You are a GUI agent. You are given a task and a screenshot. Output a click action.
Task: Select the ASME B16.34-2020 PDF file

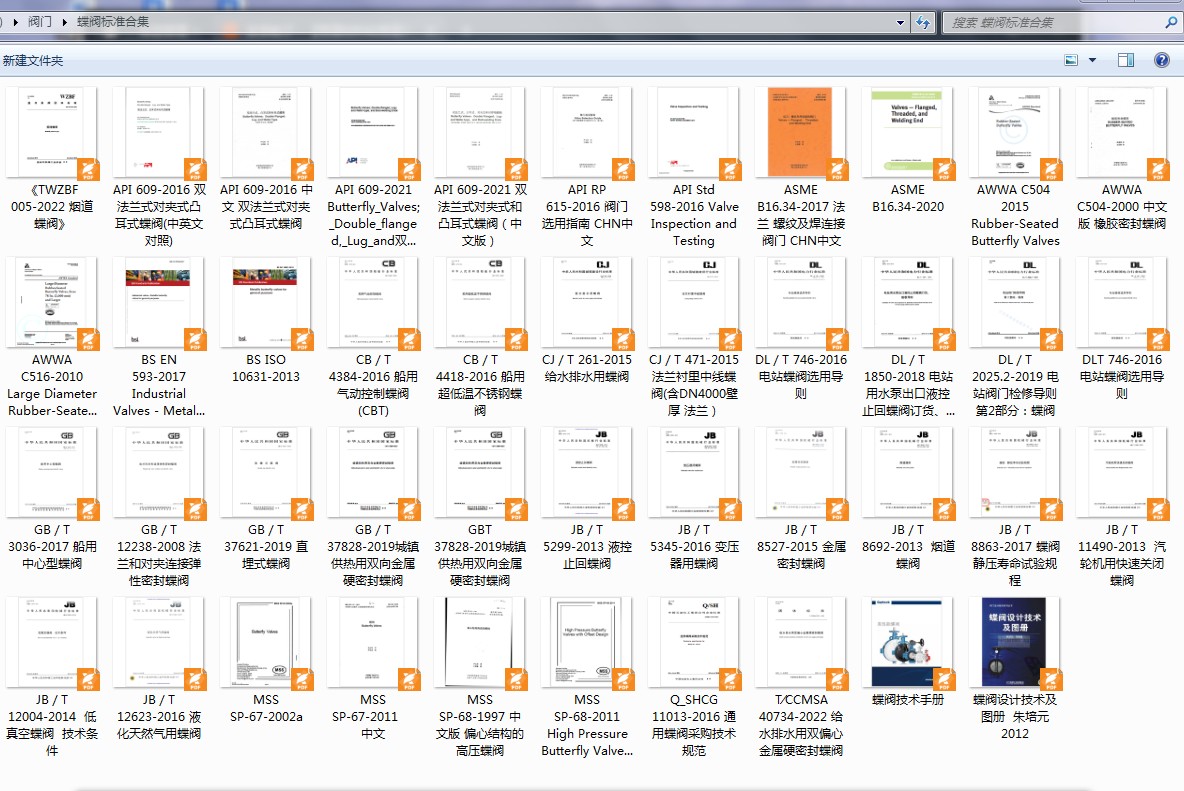[x=908, y=151]
